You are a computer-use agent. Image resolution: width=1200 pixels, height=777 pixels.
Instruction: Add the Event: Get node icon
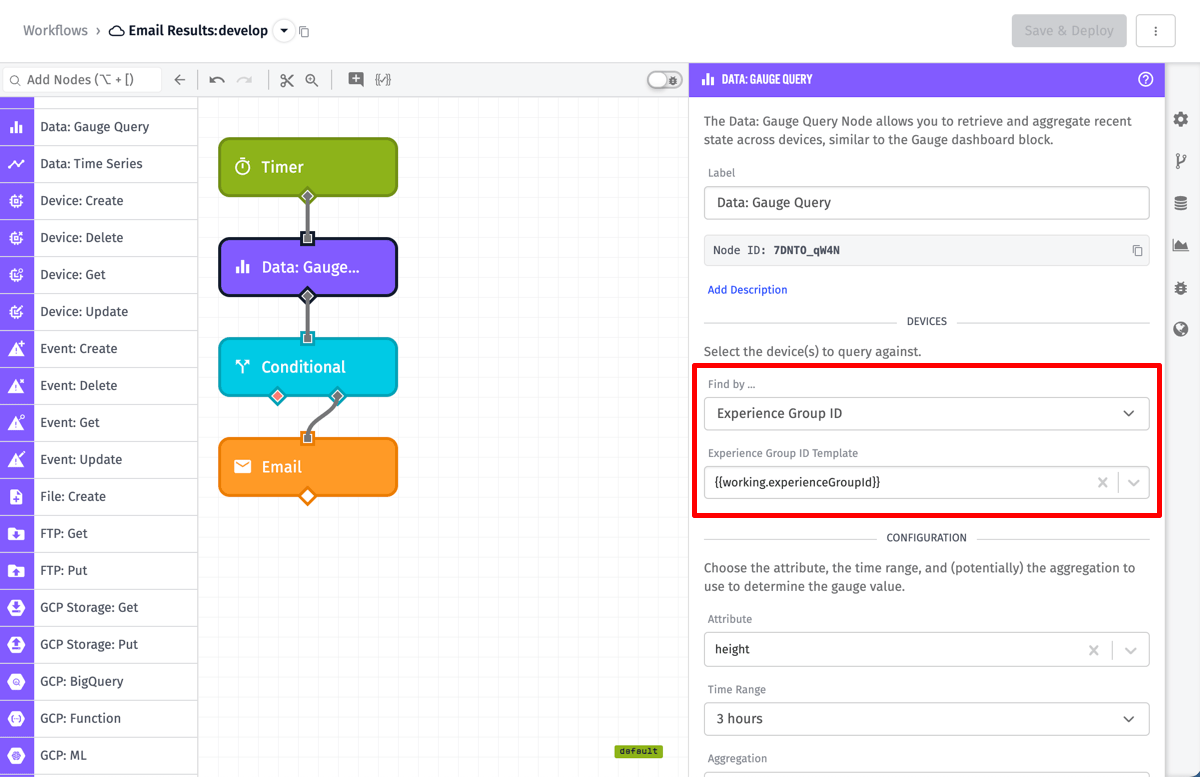(16, 423)
